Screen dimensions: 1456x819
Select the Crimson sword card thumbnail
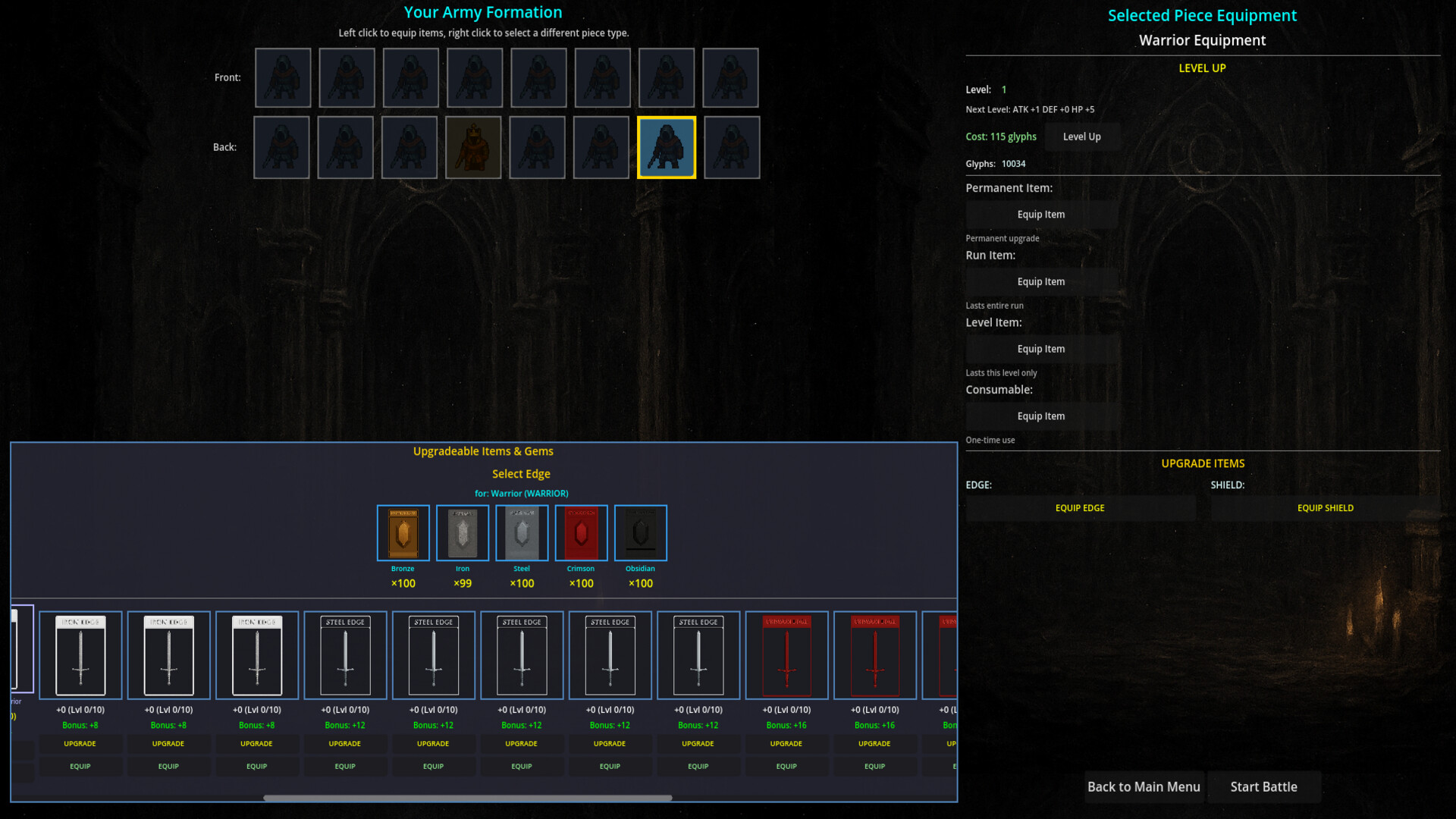[786, 654]
